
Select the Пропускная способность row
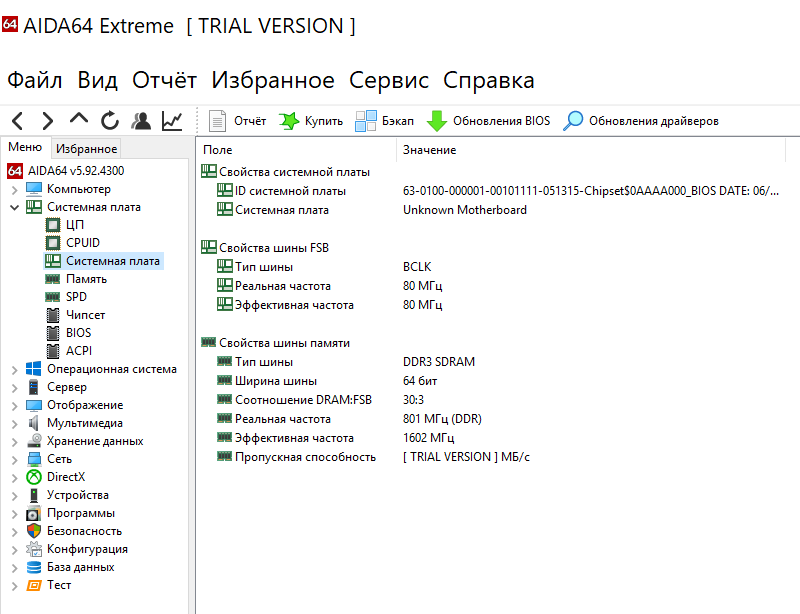[373, 457]
